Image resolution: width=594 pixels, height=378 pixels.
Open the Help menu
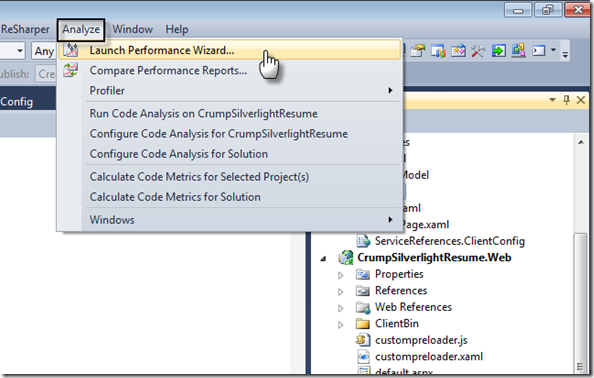coord(177,29)
